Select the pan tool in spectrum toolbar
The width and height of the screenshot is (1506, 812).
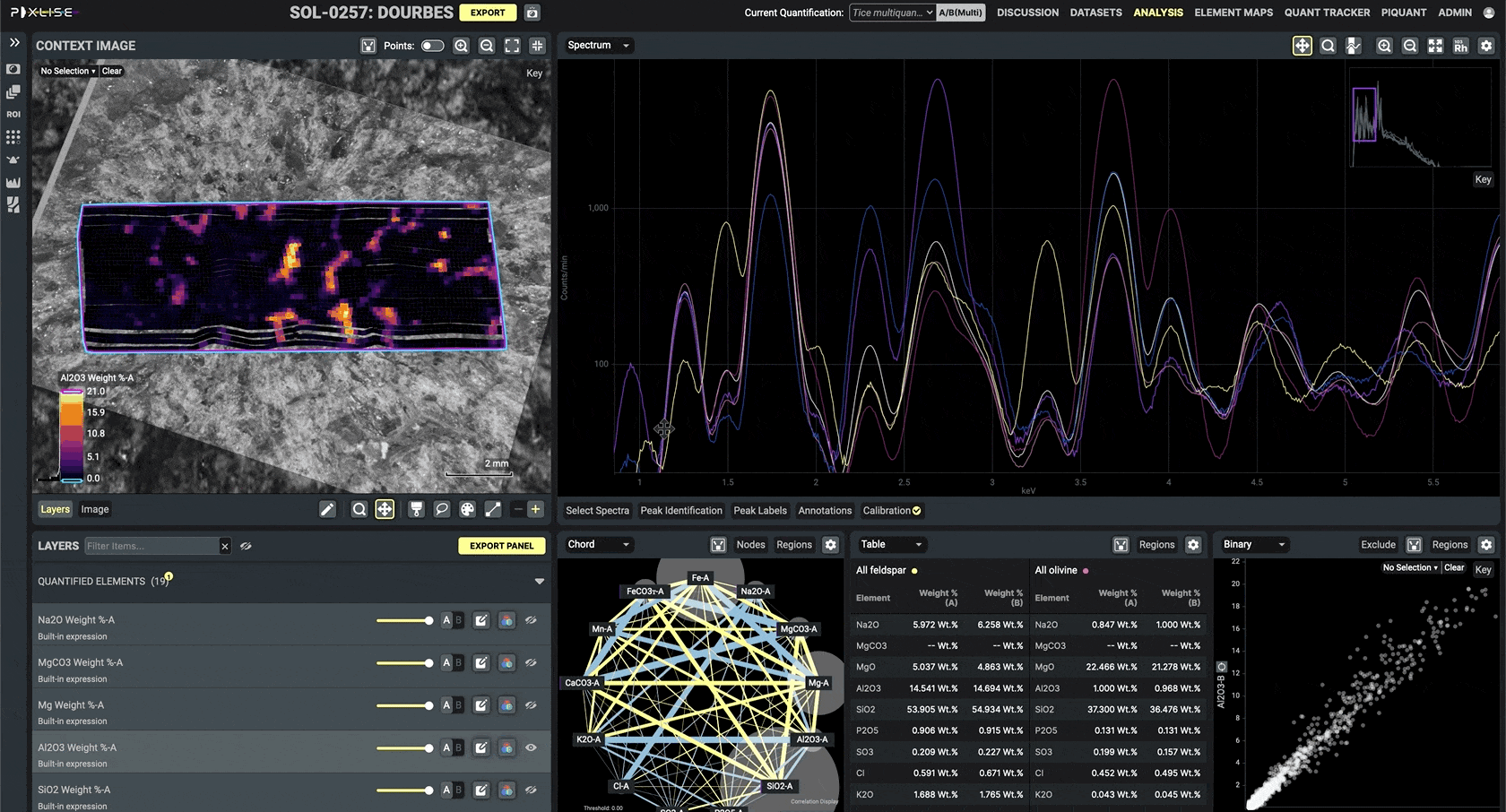coord(1302,46)
